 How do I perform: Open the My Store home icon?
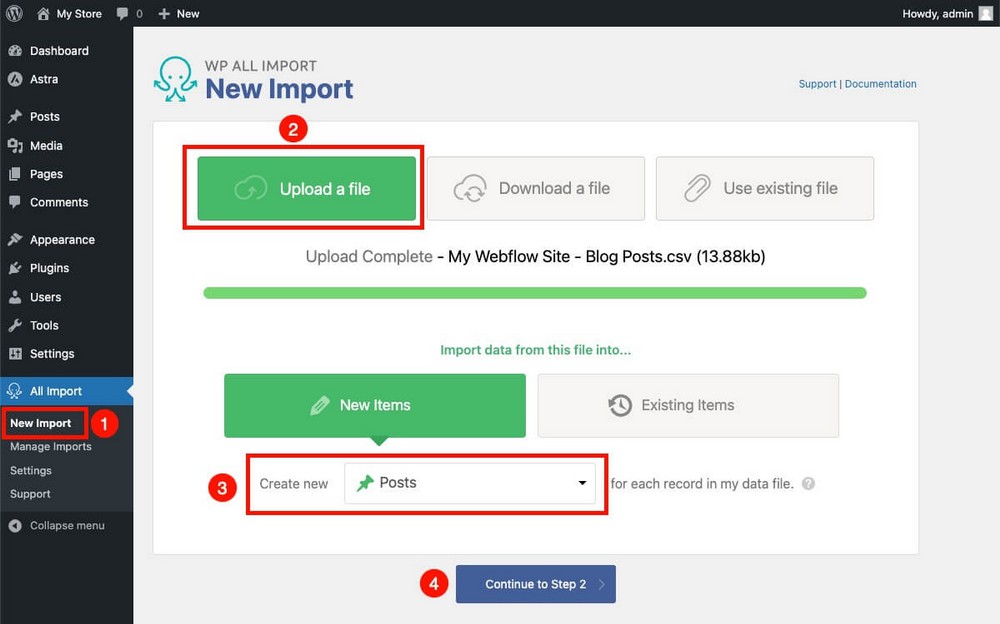tap(43, 13)
